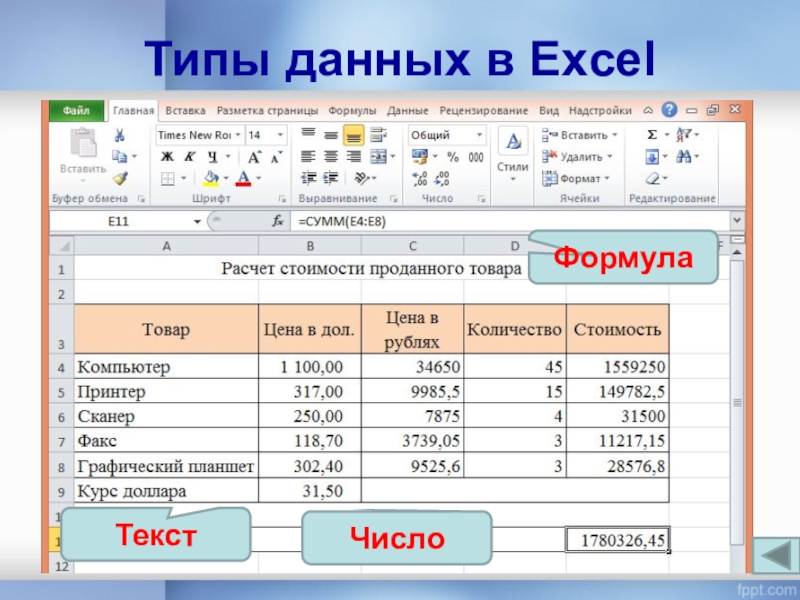This screenshot has height=600, width=800.
Task: Apply thousands separator 000 format
Action: click(476, 157)
